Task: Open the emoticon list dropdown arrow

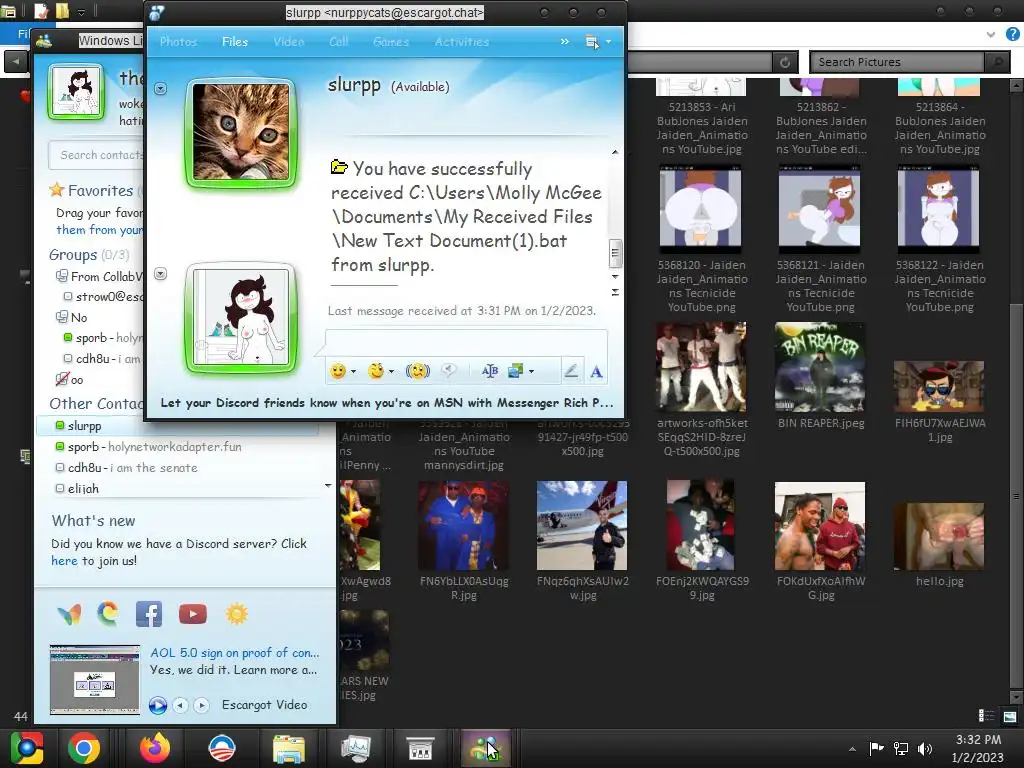Action: (x=353, y=372)
